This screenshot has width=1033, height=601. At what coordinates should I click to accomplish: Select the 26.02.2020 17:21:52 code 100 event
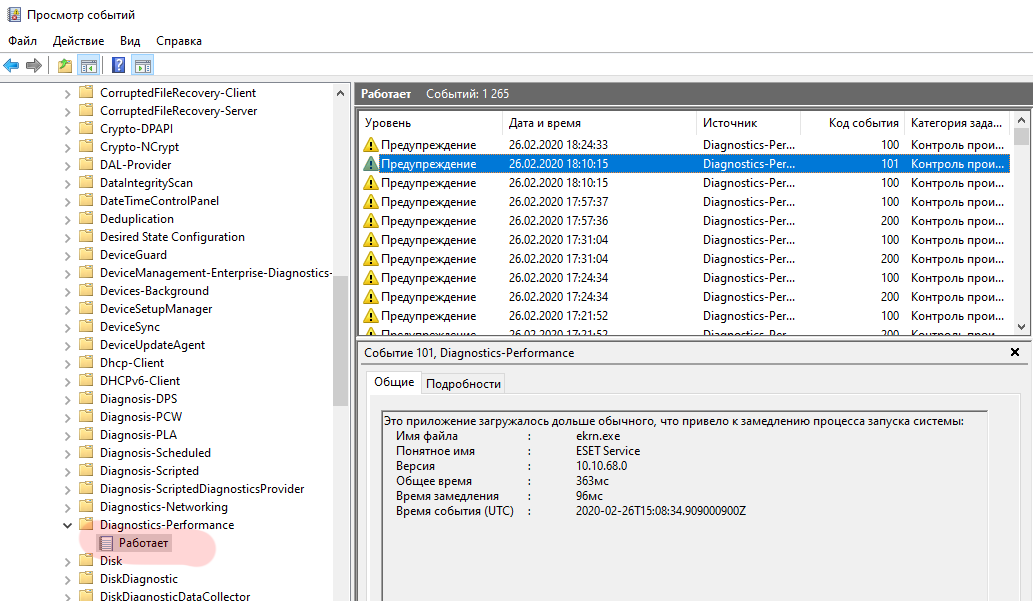click(684, 316)
